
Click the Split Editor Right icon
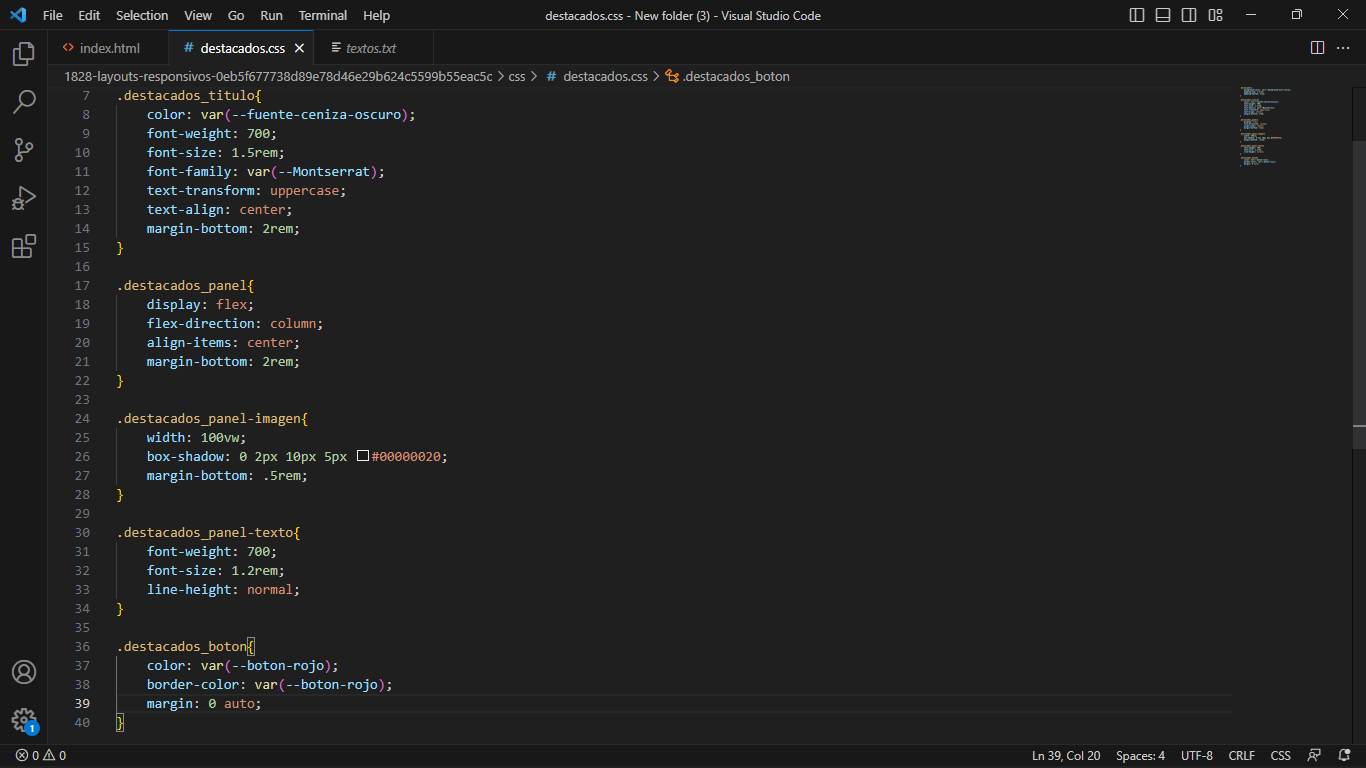[1317, 48]
